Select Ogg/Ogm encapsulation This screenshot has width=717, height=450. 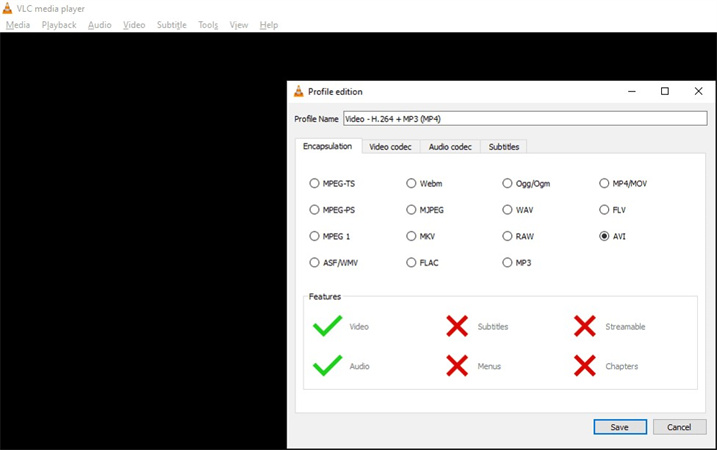[508, 184]
